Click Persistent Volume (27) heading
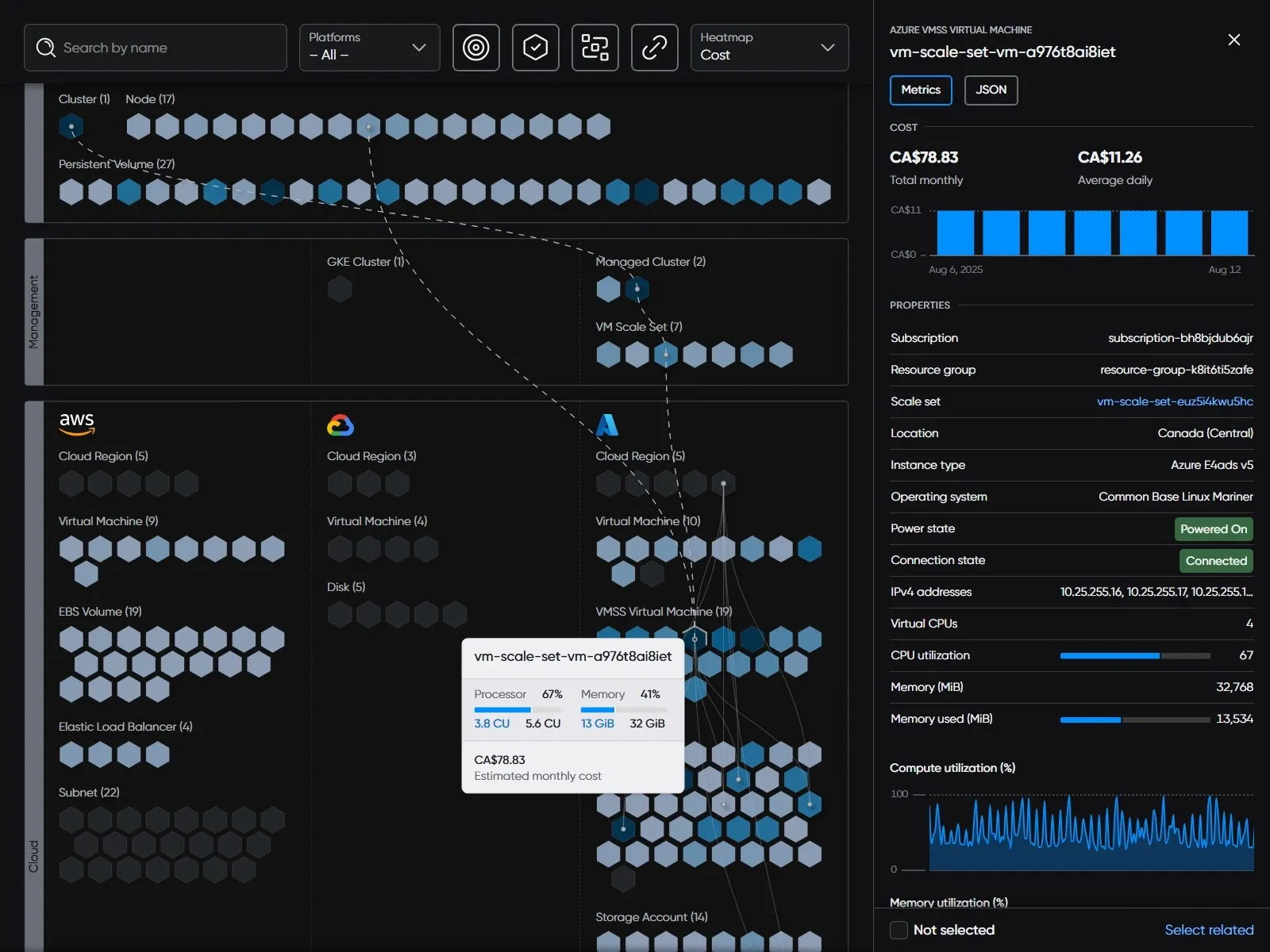The width and height of the screenshot is (1270, 952). (x=117, y=164)
